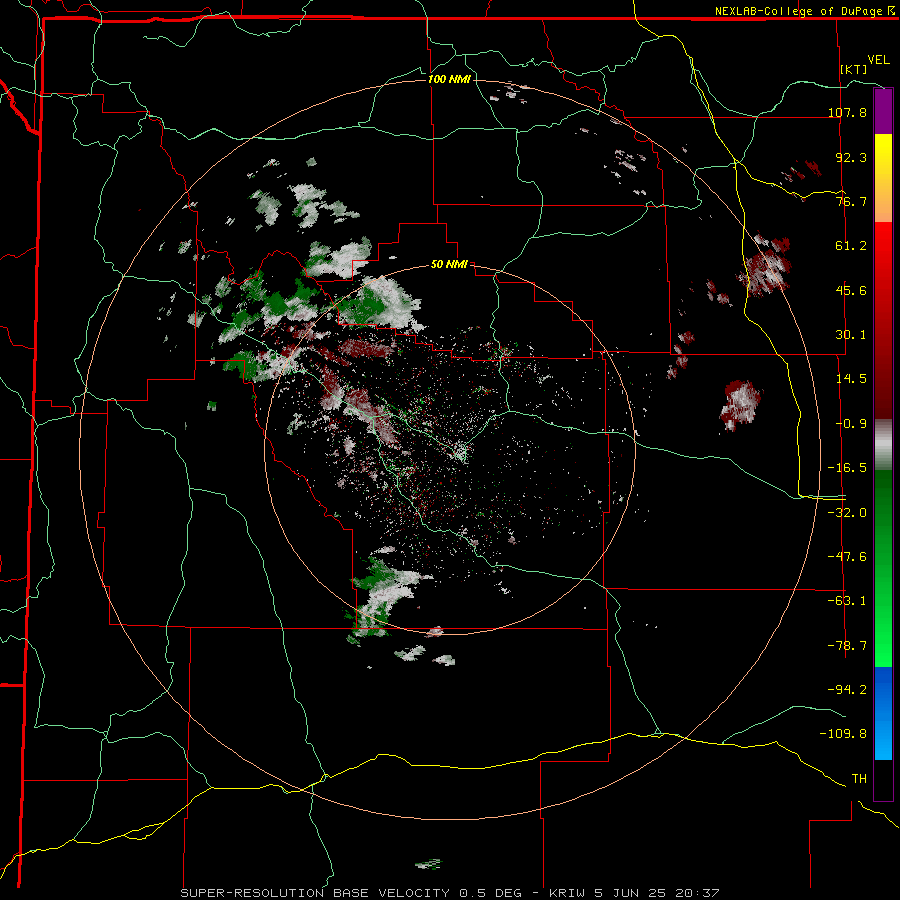
Task: Click the [KT] units label
Action: pos(854,69)
